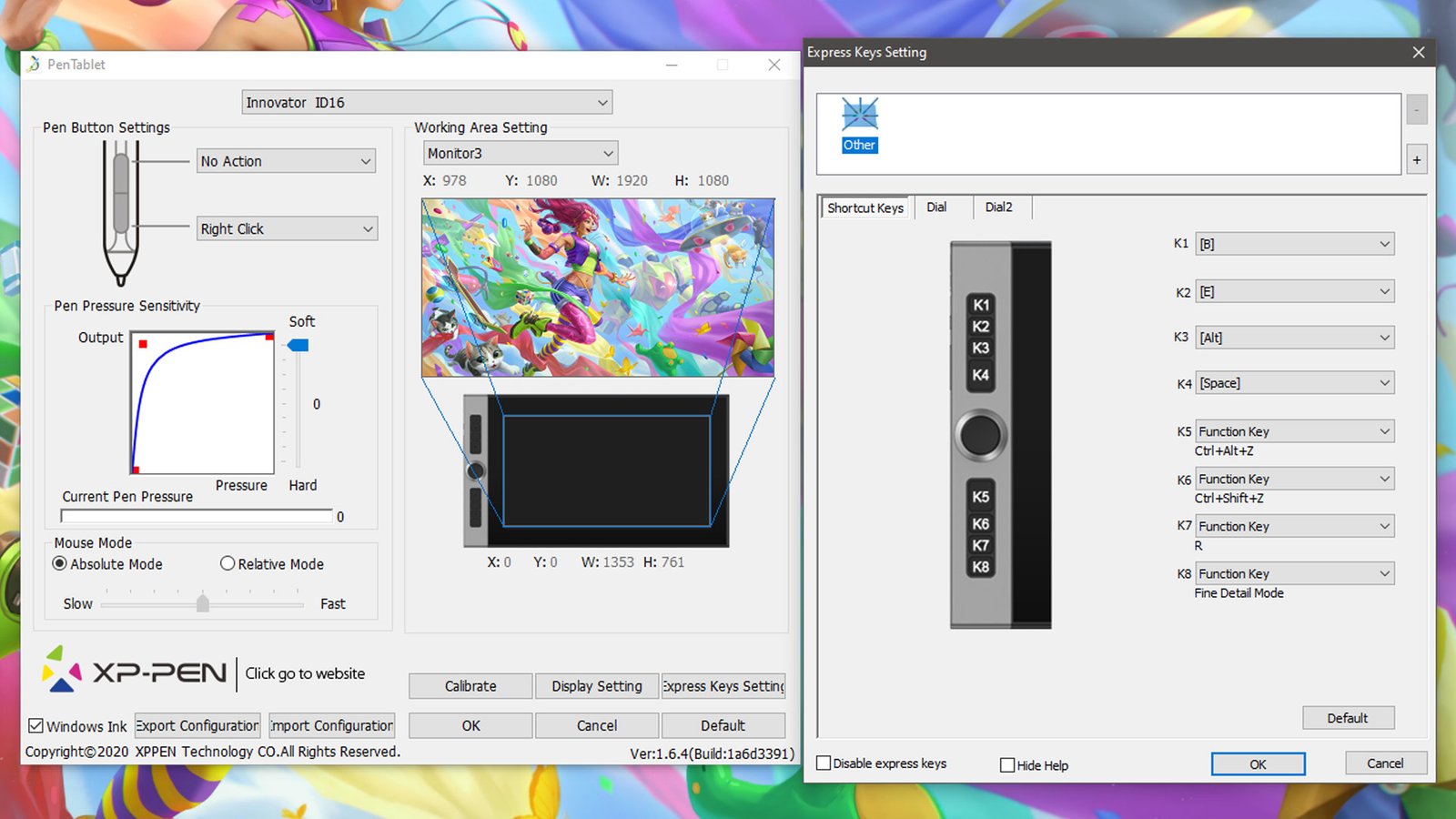Open the K8 Function Key dropdown
1456x819 pixels.
coord(1295,573)
